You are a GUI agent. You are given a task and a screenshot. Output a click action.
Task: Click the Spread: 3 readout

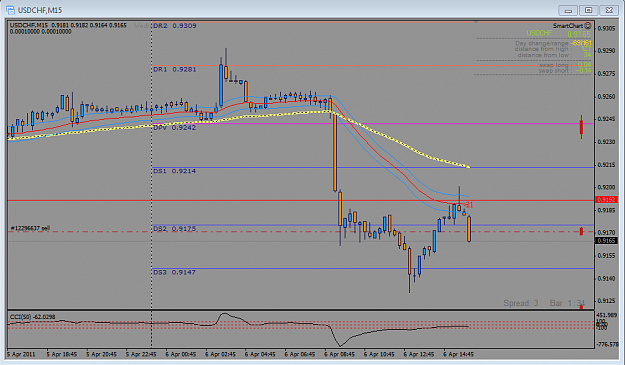pyautogui.click(x=521, y=303)
